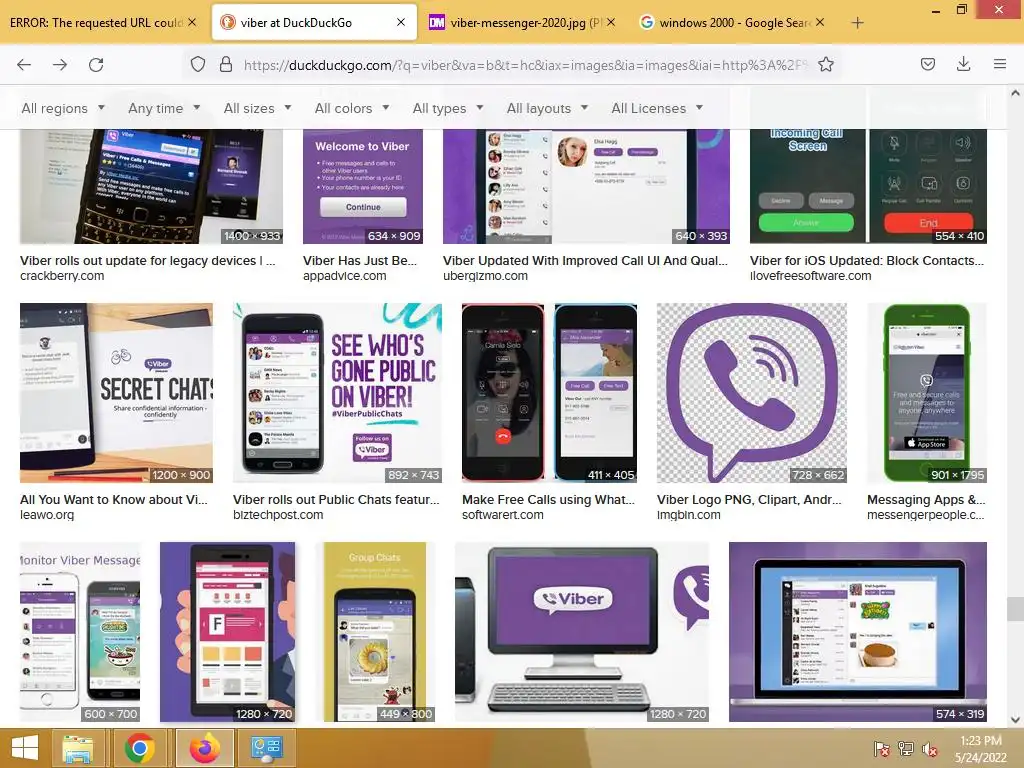
Task: Close the windows 2000 Google Search tab
Action: (x=820, y=22)
